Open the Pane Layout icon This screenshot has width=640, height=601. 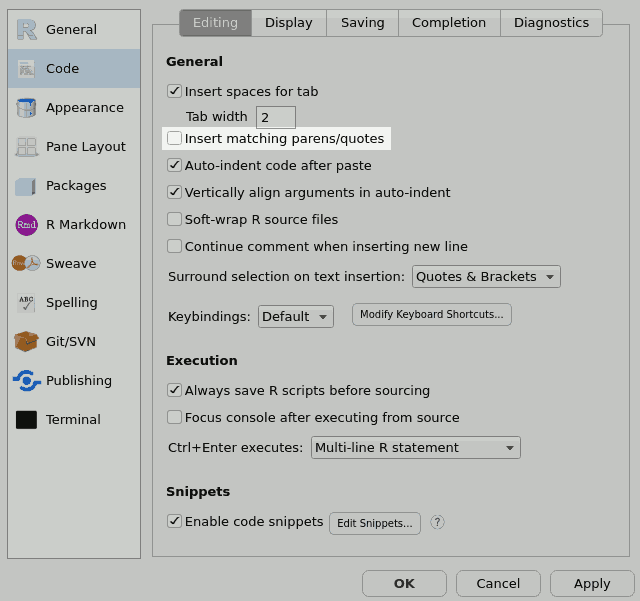(x=27, y=147)
